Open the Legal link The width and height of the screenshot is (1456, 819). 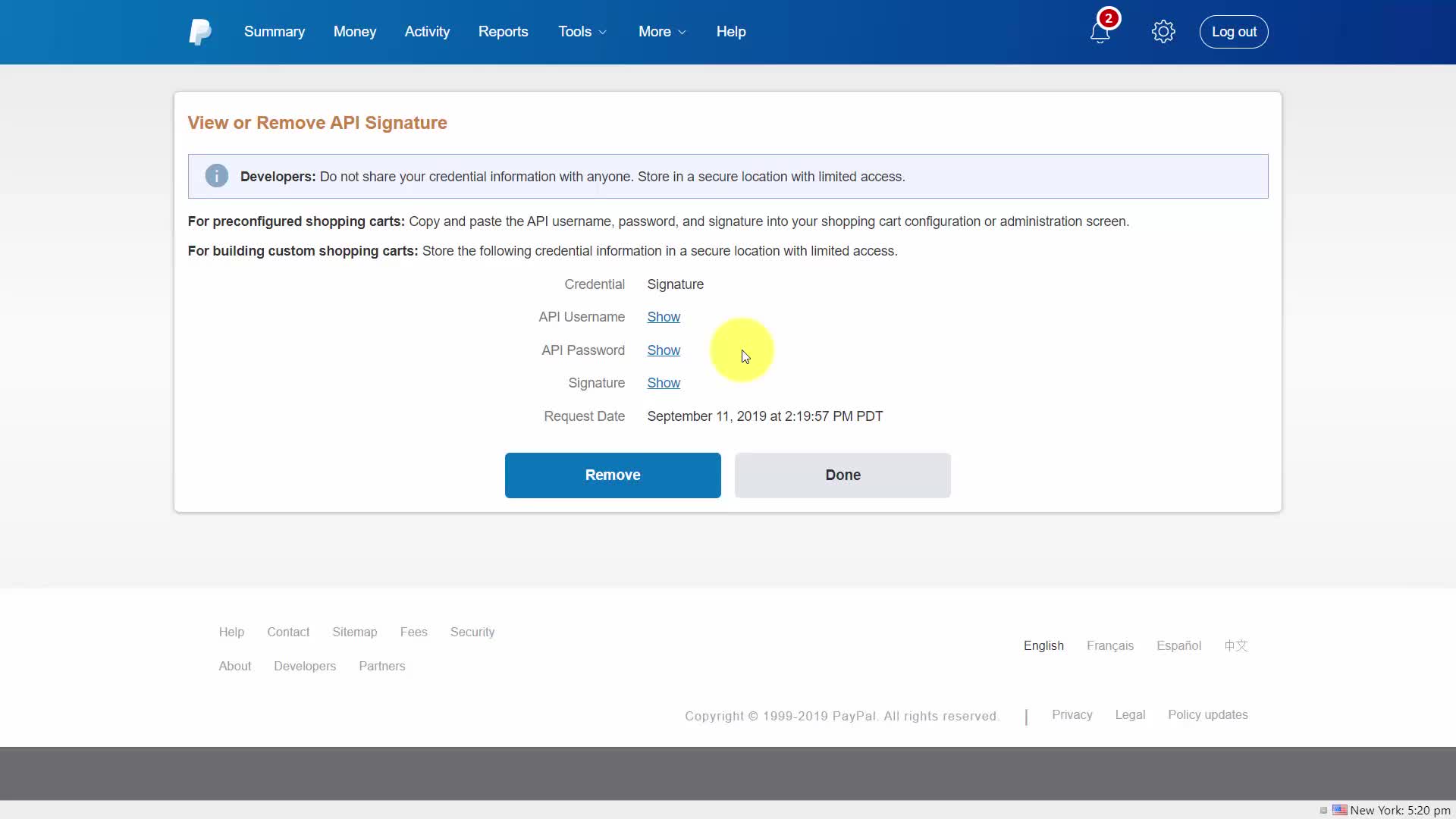point(1130,715)
